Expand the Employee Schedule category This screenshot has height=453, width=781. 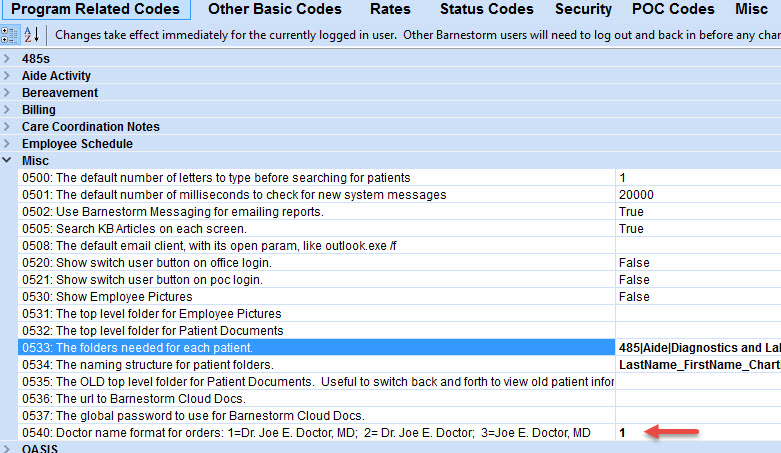7,143
